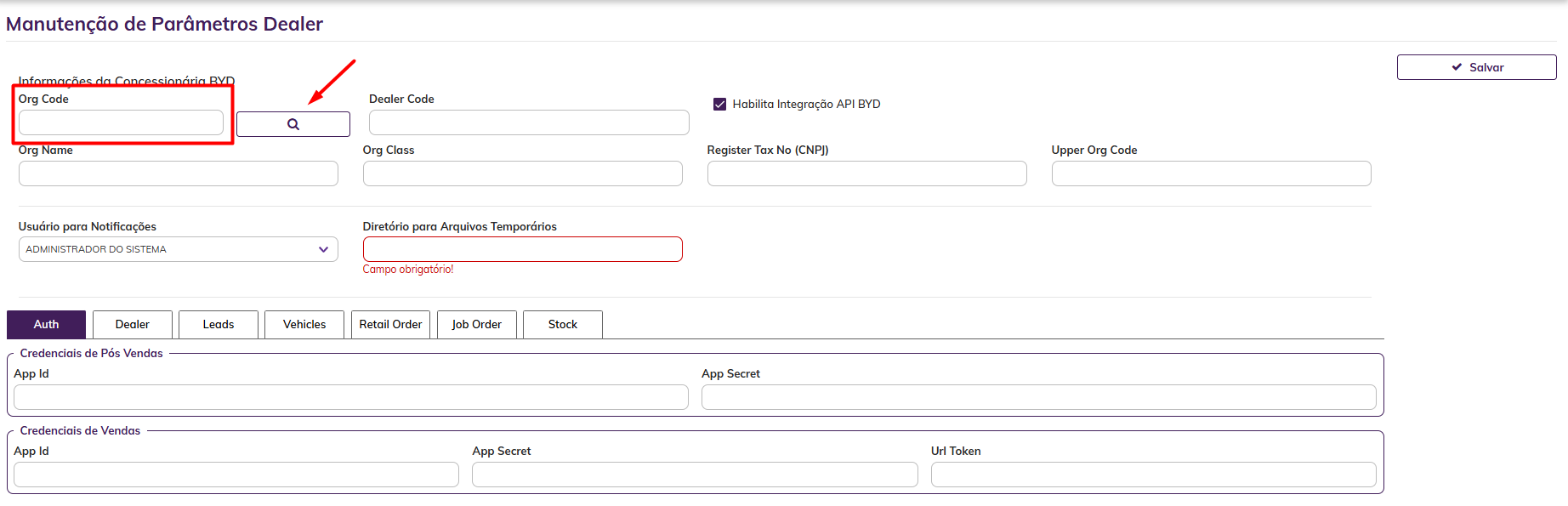The height and width of the screenshot is (506, 1568).
Task: Open the Job Order tab
Action: (x=476, y=325)
